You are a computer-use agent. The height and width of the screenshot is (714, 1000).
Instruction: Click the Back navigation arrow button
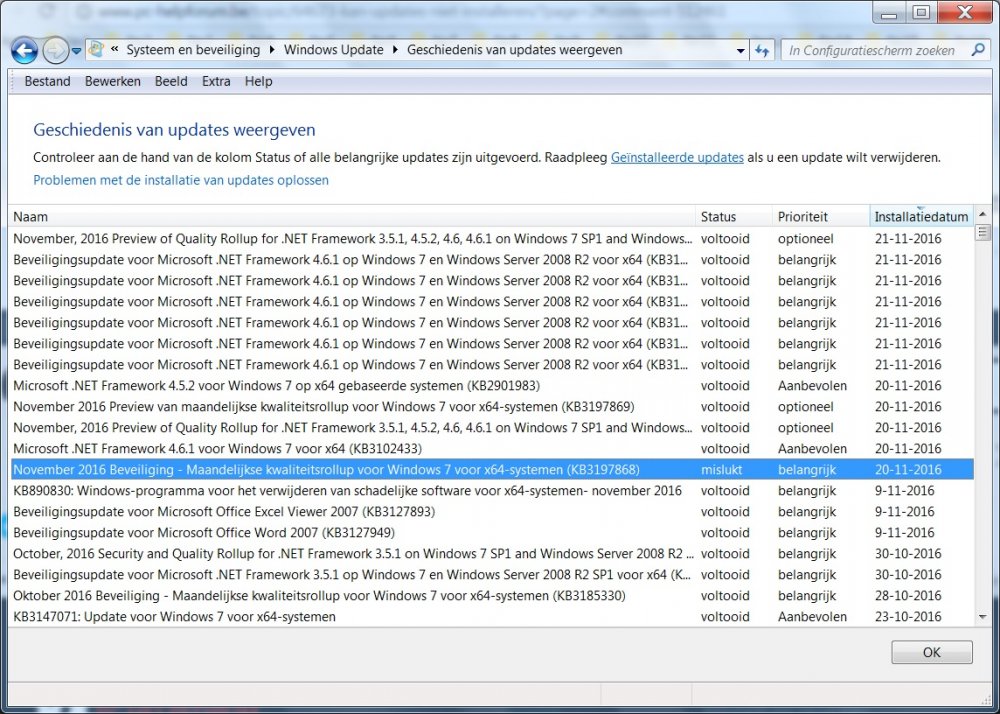point(24,50)
